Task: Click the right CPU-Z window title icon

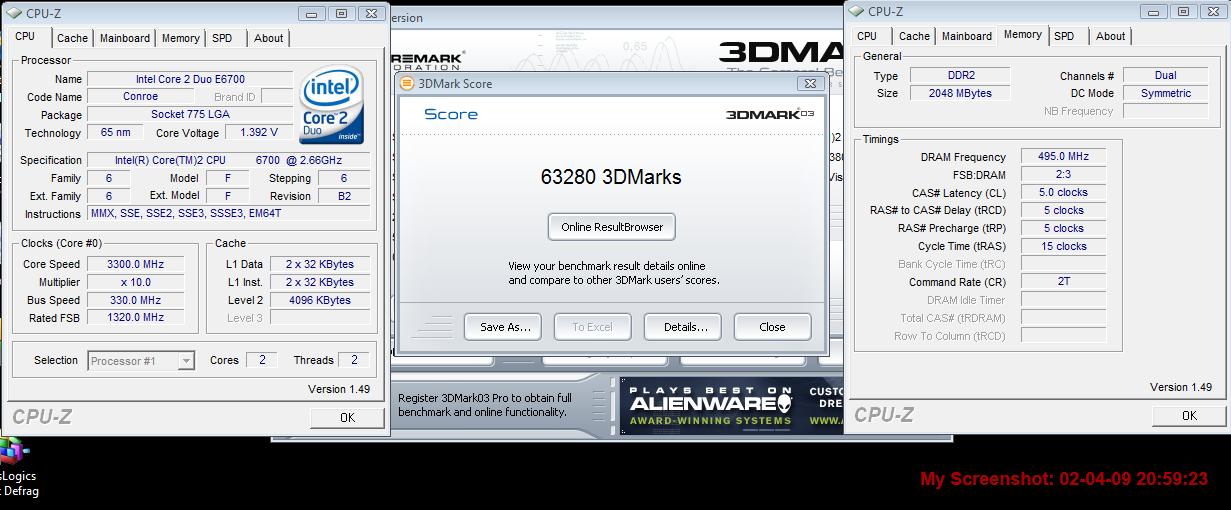Action: (856, 12)
